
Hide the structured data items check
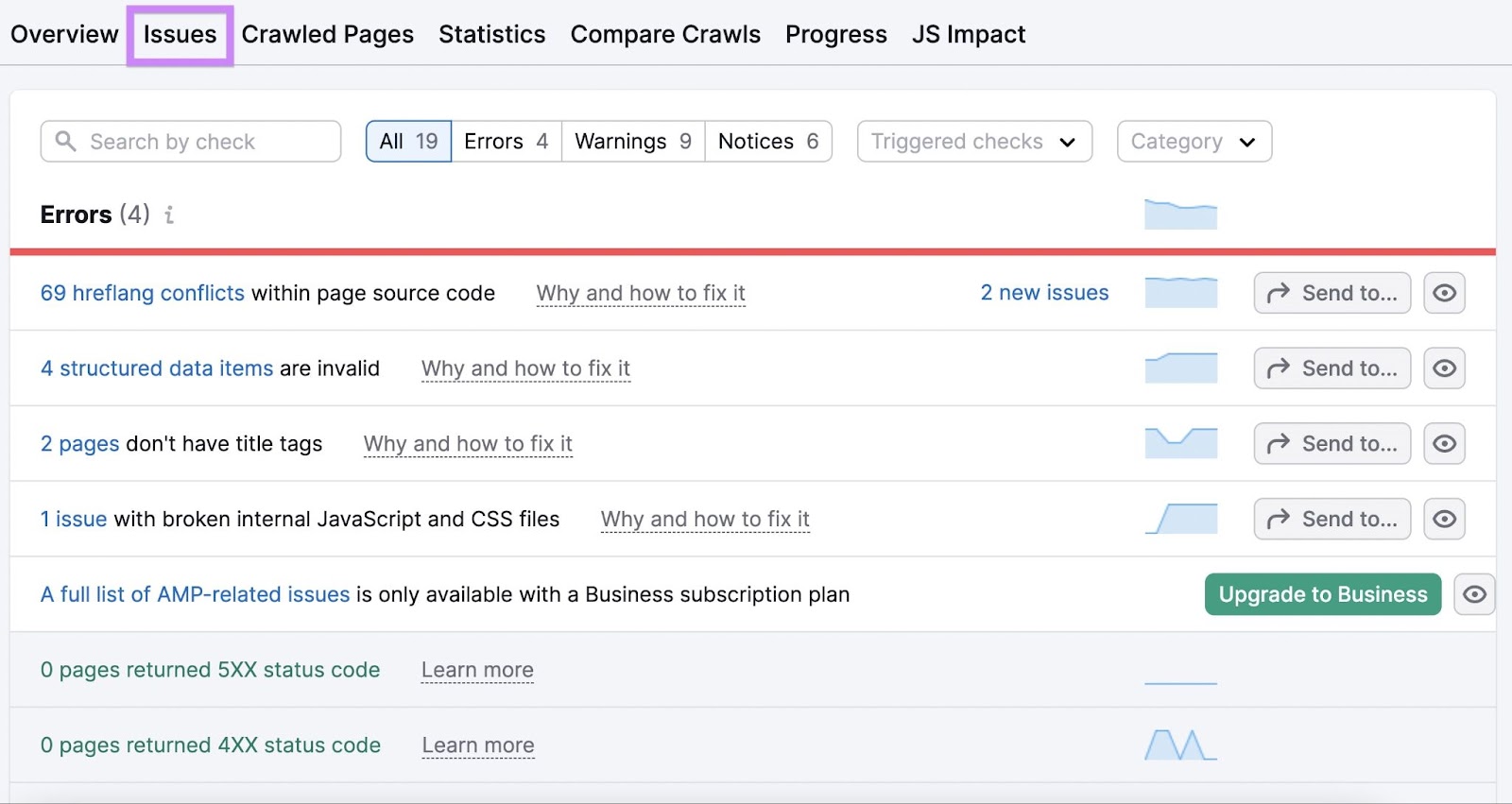[1444, 368]
